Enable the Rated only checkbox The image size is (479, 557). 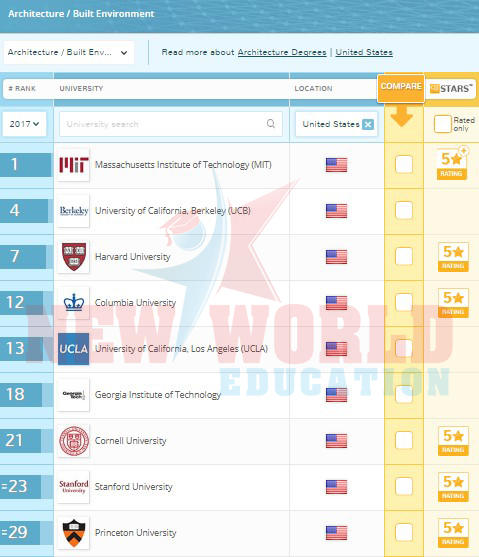pos(442,124)
